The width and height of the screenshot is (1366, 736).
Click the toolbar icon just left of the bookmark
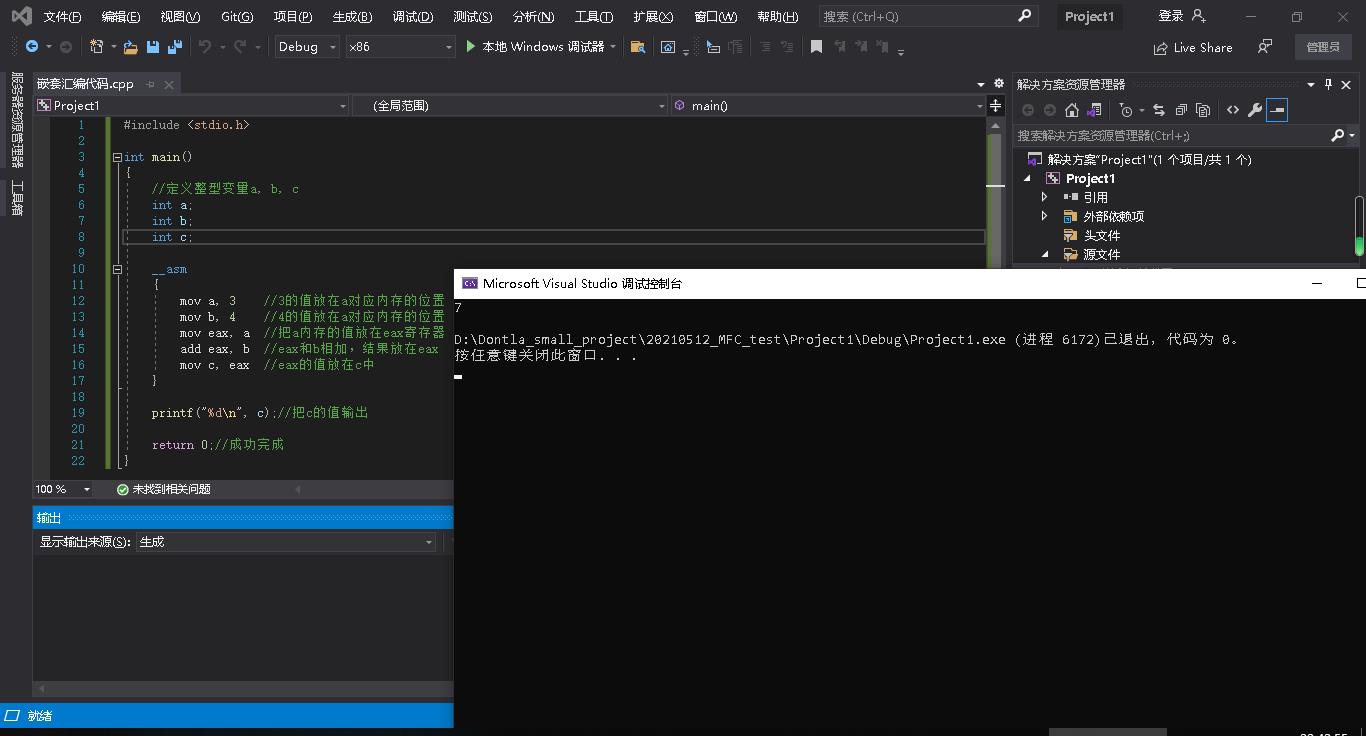(x=786, y=47)
